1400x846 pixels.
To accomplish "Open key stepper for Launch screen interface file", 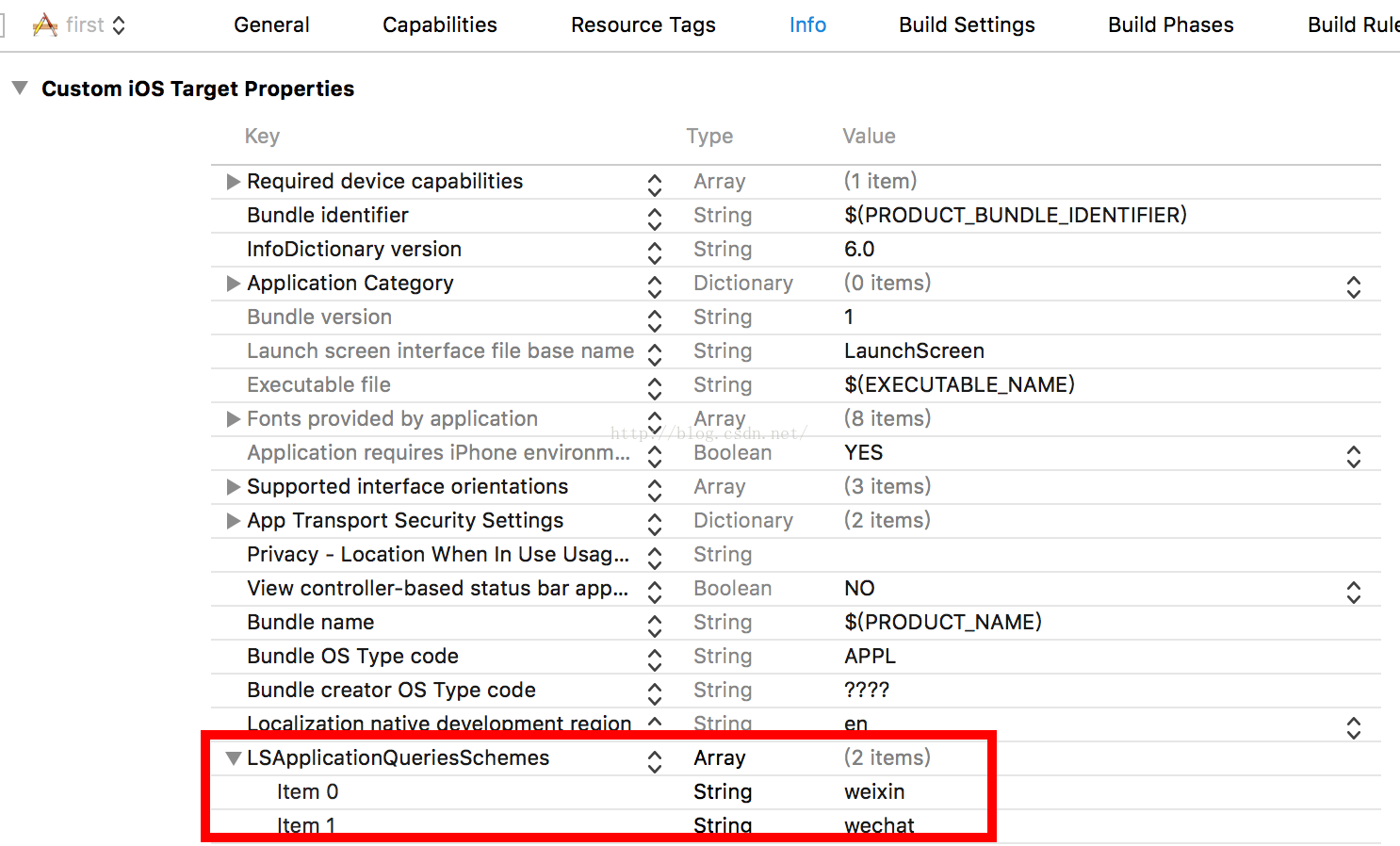I will coord(655,354).
